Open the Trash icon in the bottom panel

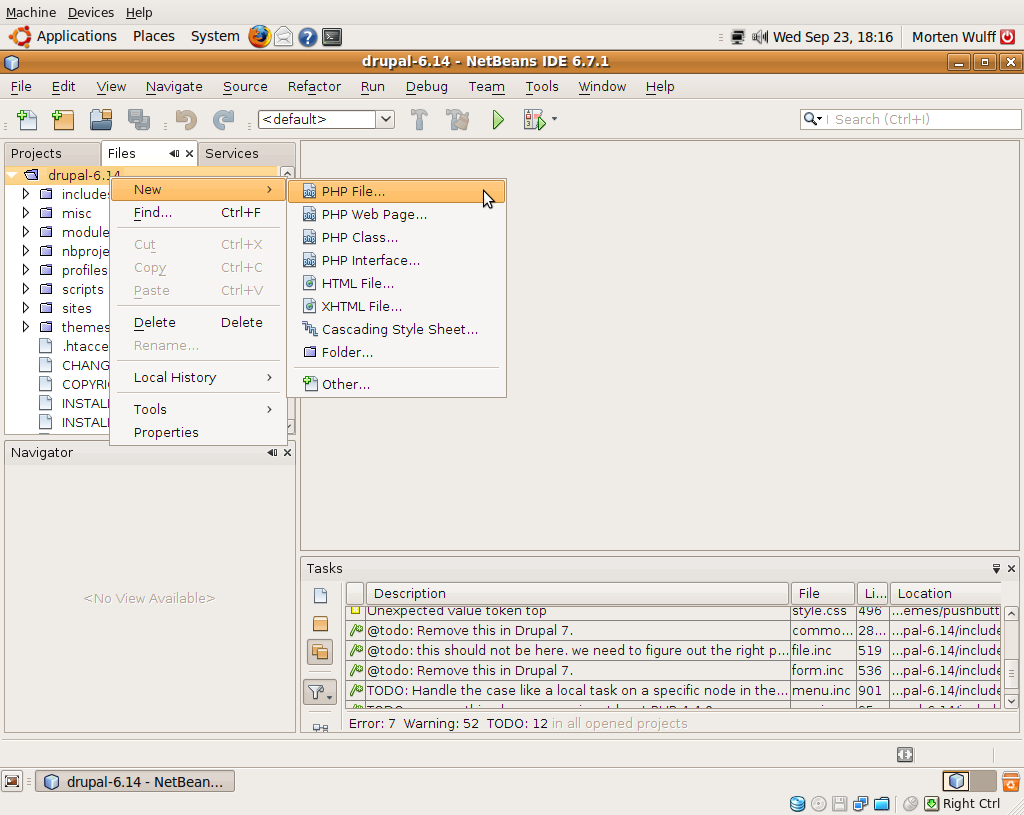[1011, 781]
